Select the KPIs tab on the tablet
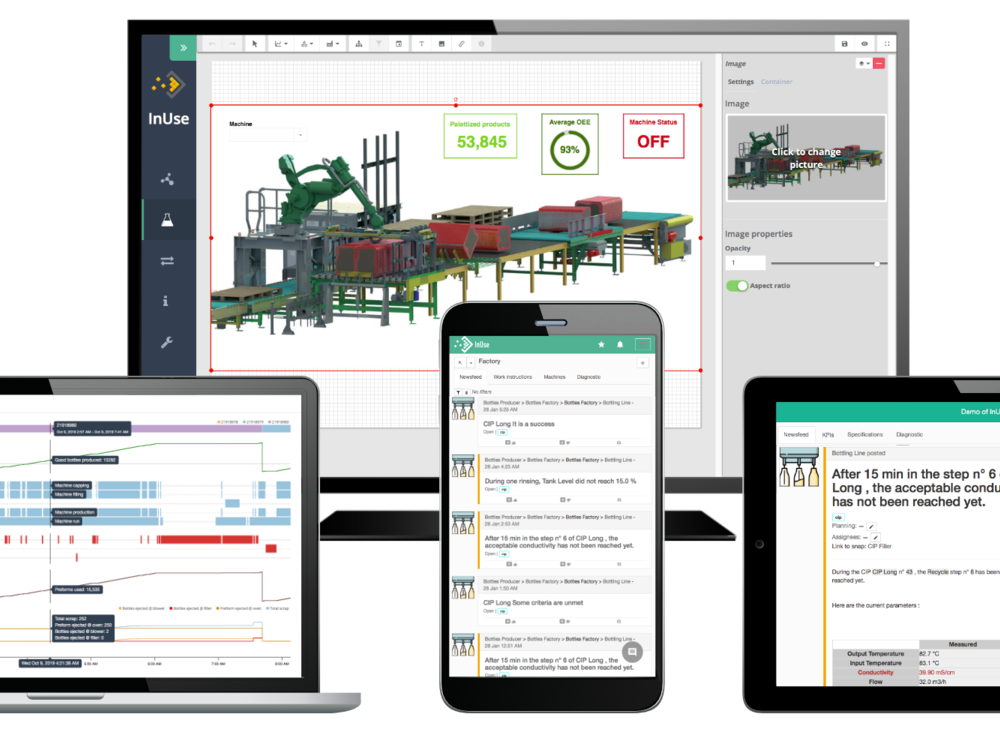Viewport: 1000px width, 750px height. point(828,434)
